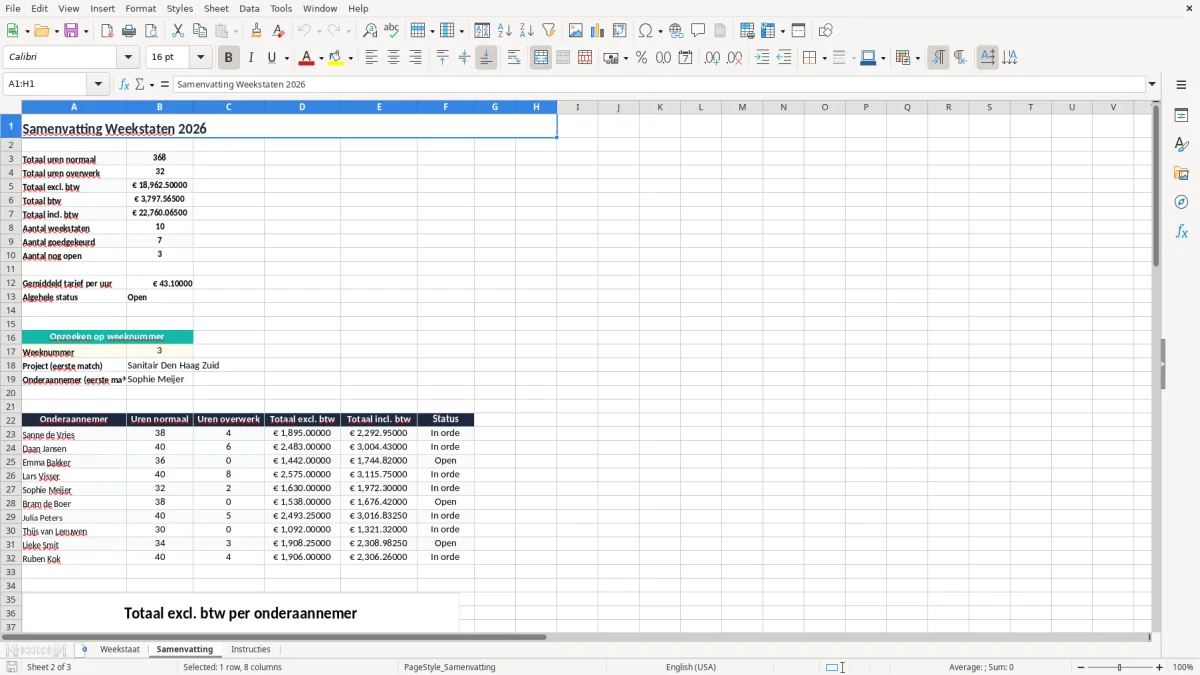Format cells as date
The height and width of the screenshot is (675, 1200).
point(686,58)
